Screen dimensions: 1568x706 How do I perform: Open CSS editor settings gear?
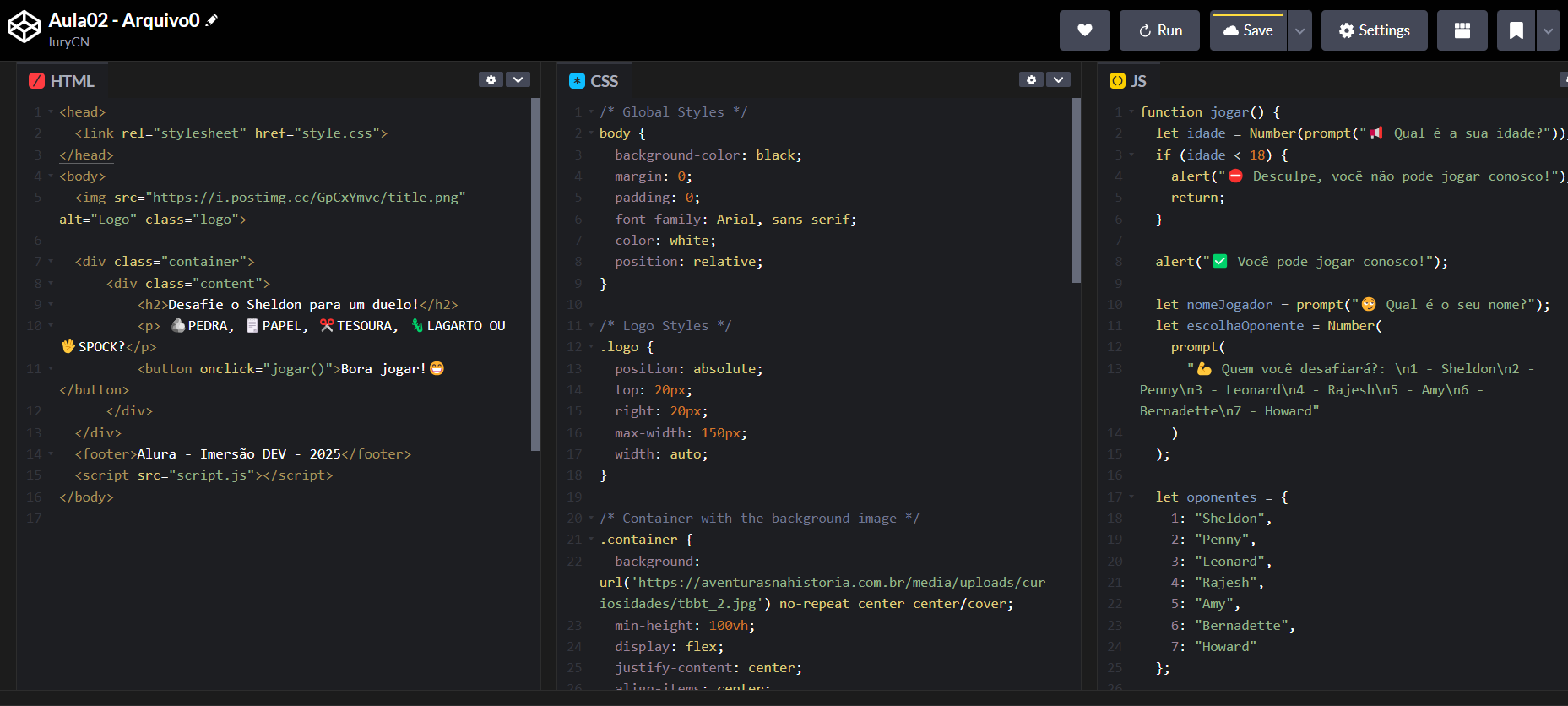(1031, 79)
